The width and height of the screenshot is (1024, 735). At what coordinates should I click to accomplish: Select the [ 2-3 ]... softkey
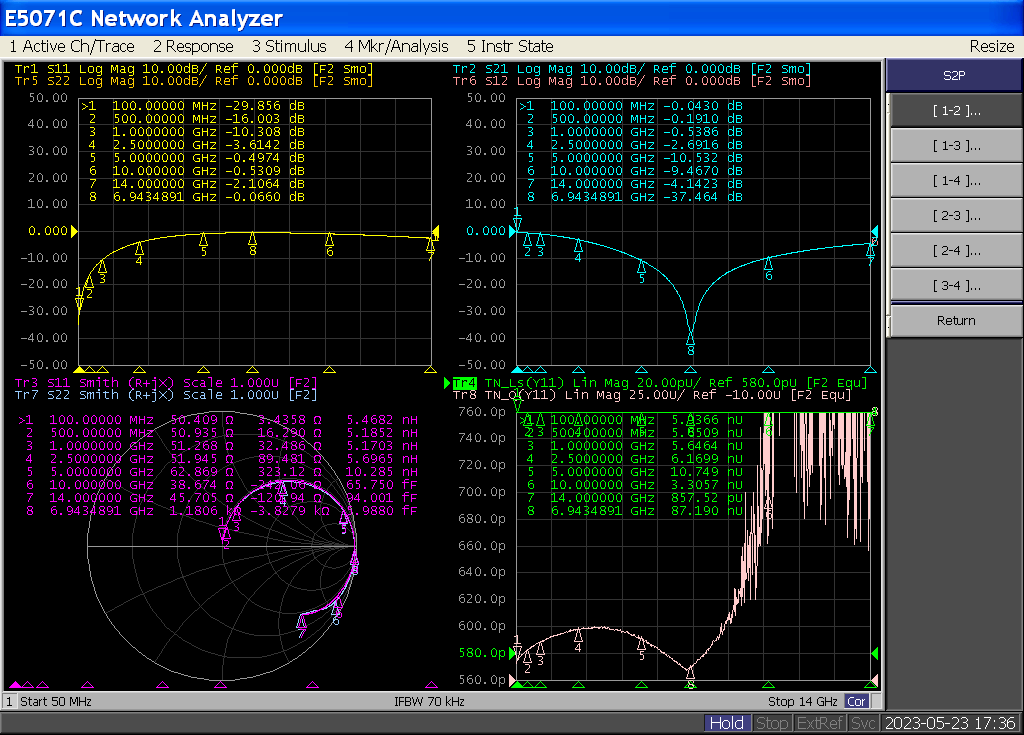point(957,215)
